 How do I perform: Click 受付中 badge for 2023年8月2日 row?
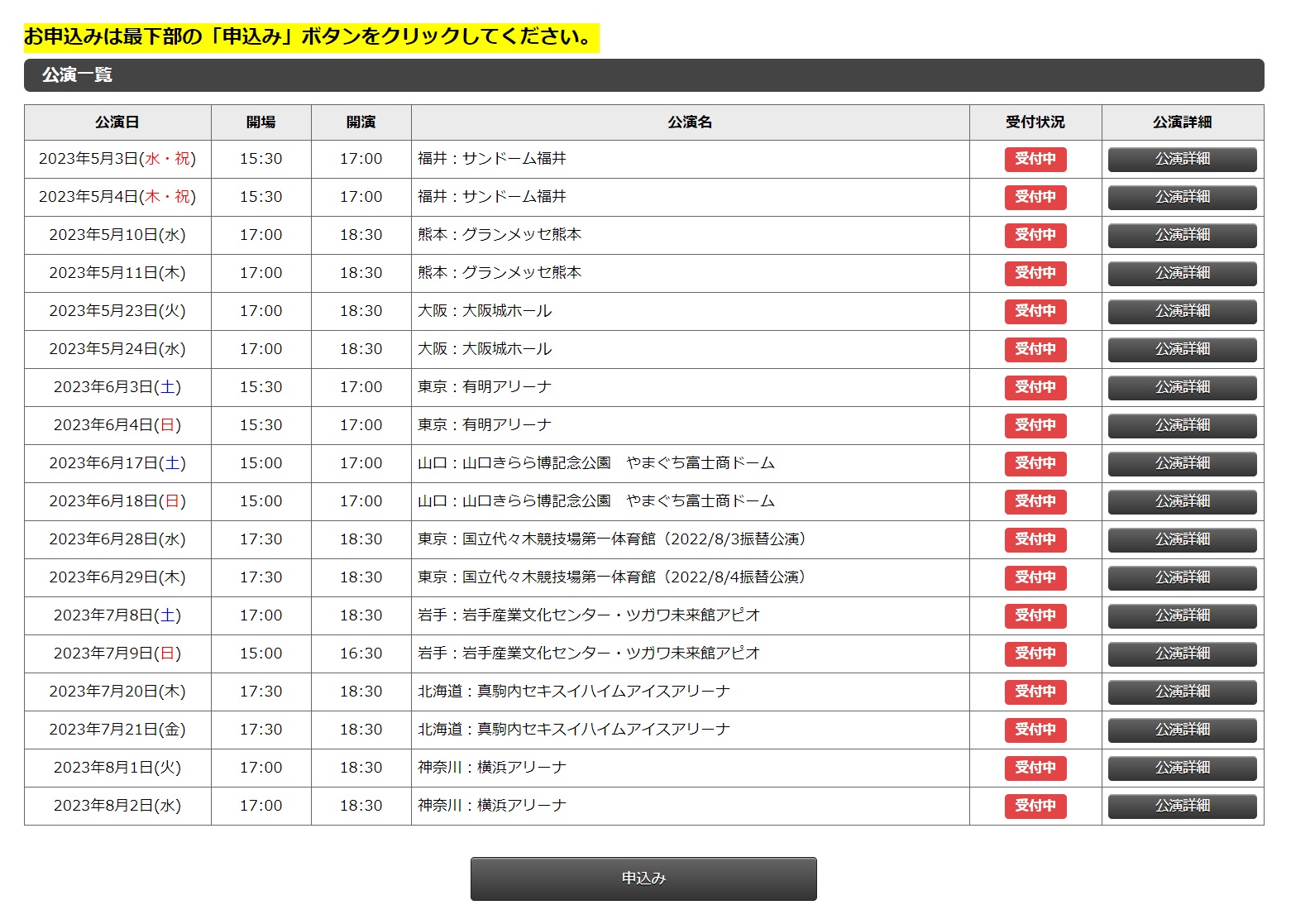tap(1035, 806)
